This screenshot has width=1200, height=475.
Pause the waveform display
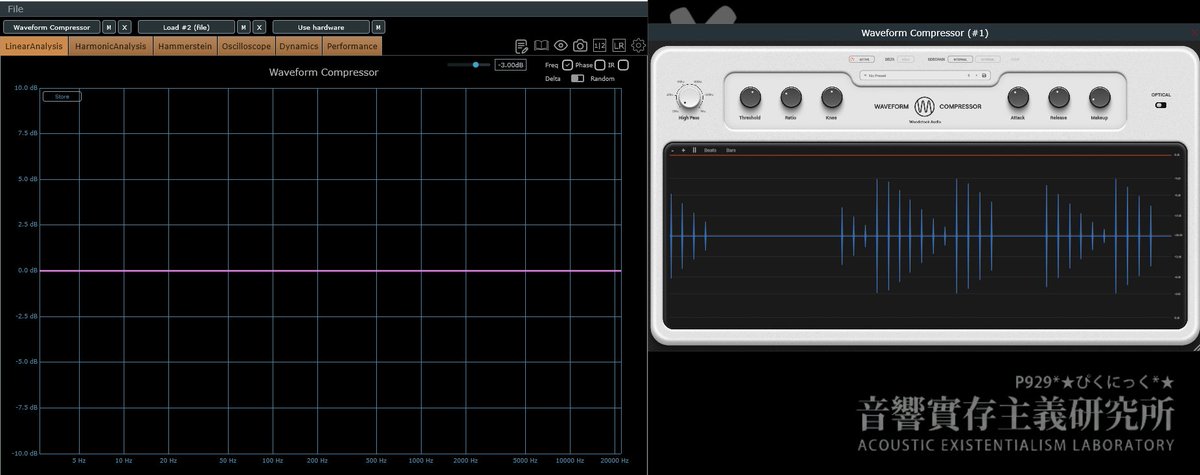694,150
